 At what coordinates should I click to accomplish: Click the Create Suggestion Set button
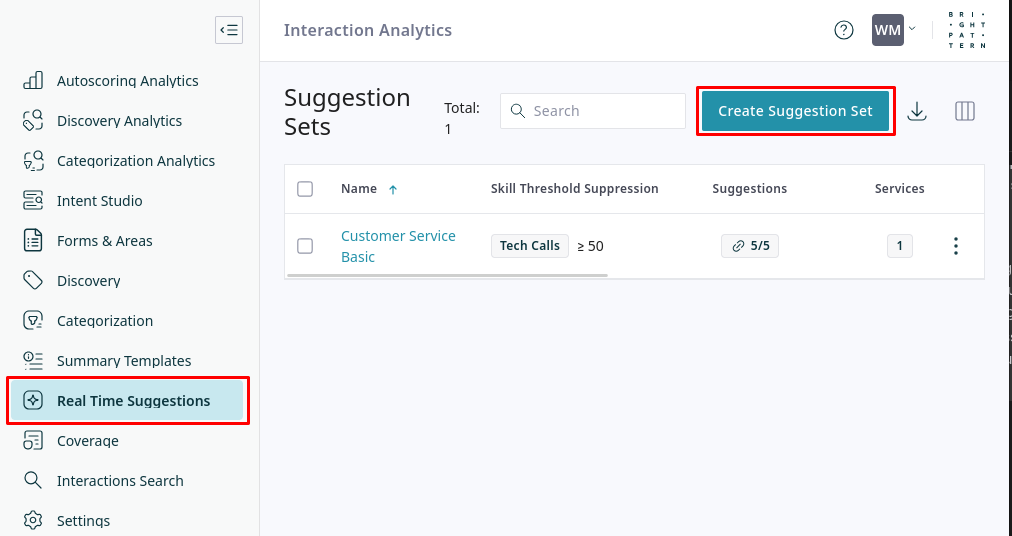(795, 111)
